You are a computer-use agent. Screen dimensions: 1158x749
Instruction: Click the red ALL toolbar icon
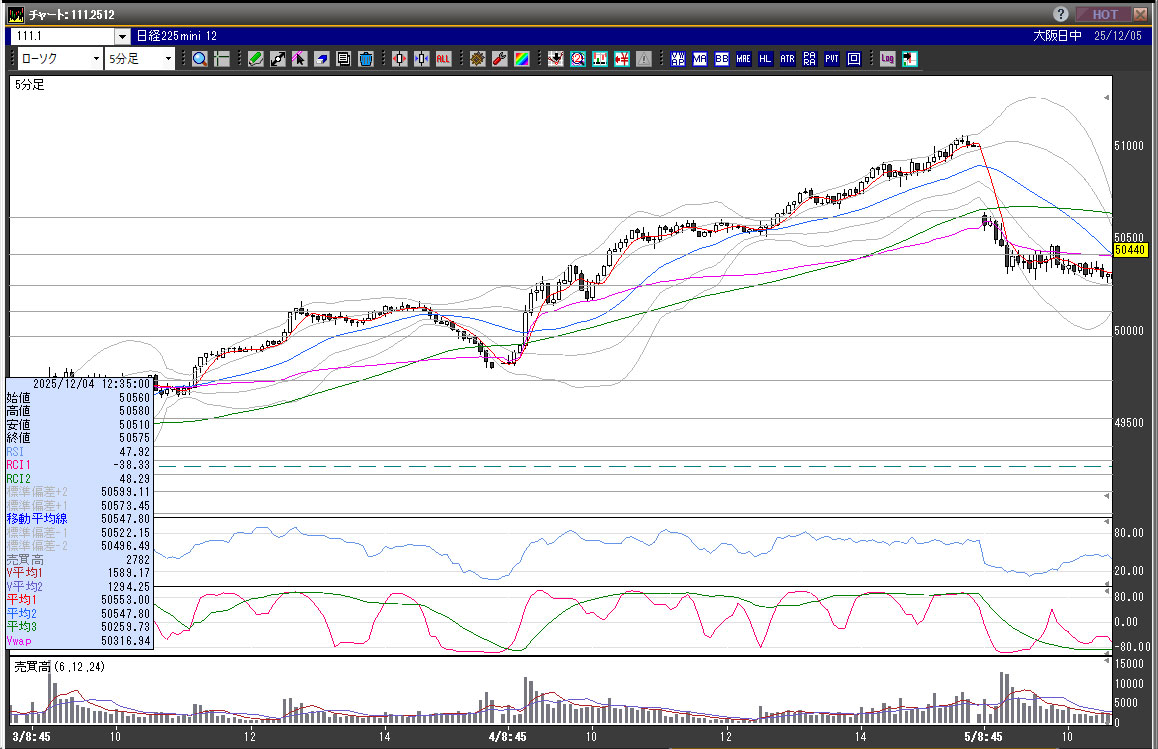point(443,59)
